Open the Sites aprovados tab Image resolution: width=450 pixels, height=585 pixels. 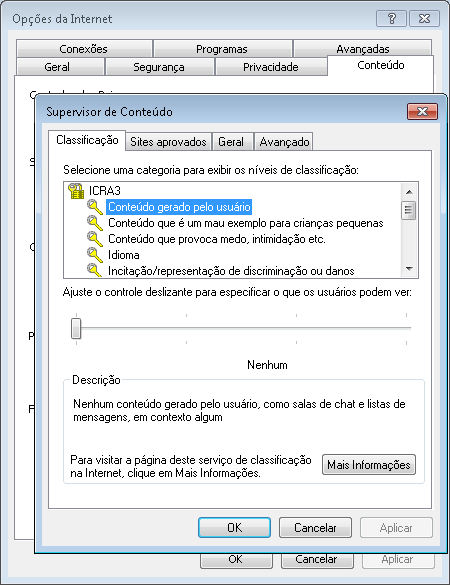coord(168,142)
